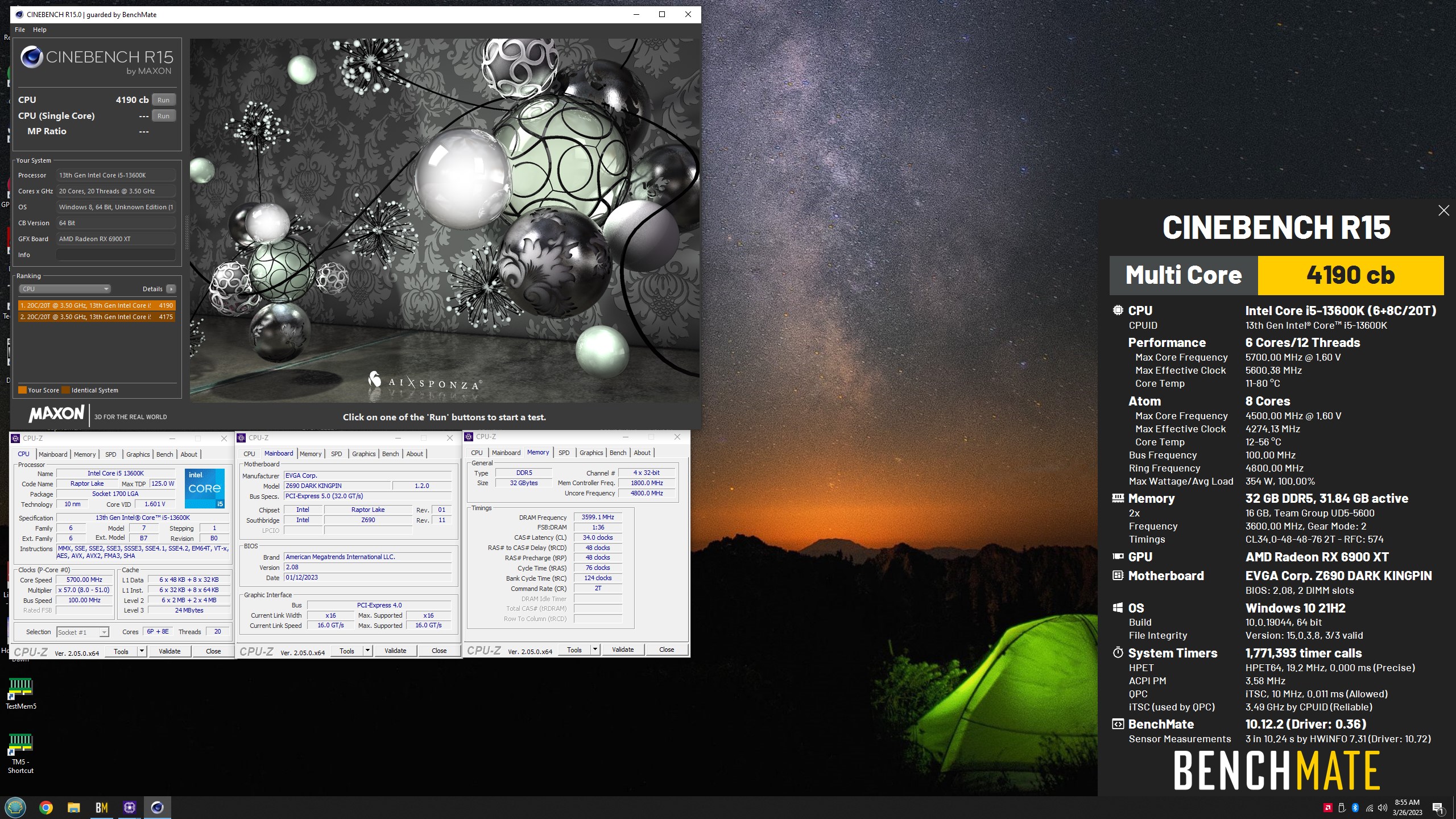Click left CPU-Z window title bar icon
1456x819 pixels.
click(x=15, y=439)
